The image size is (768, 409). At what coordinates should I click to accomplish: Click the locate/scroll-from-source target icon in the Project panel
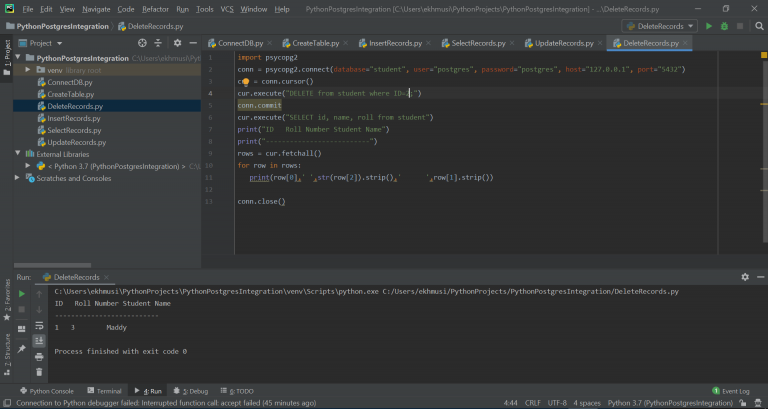pyautogui.click(x=142, y=43)
